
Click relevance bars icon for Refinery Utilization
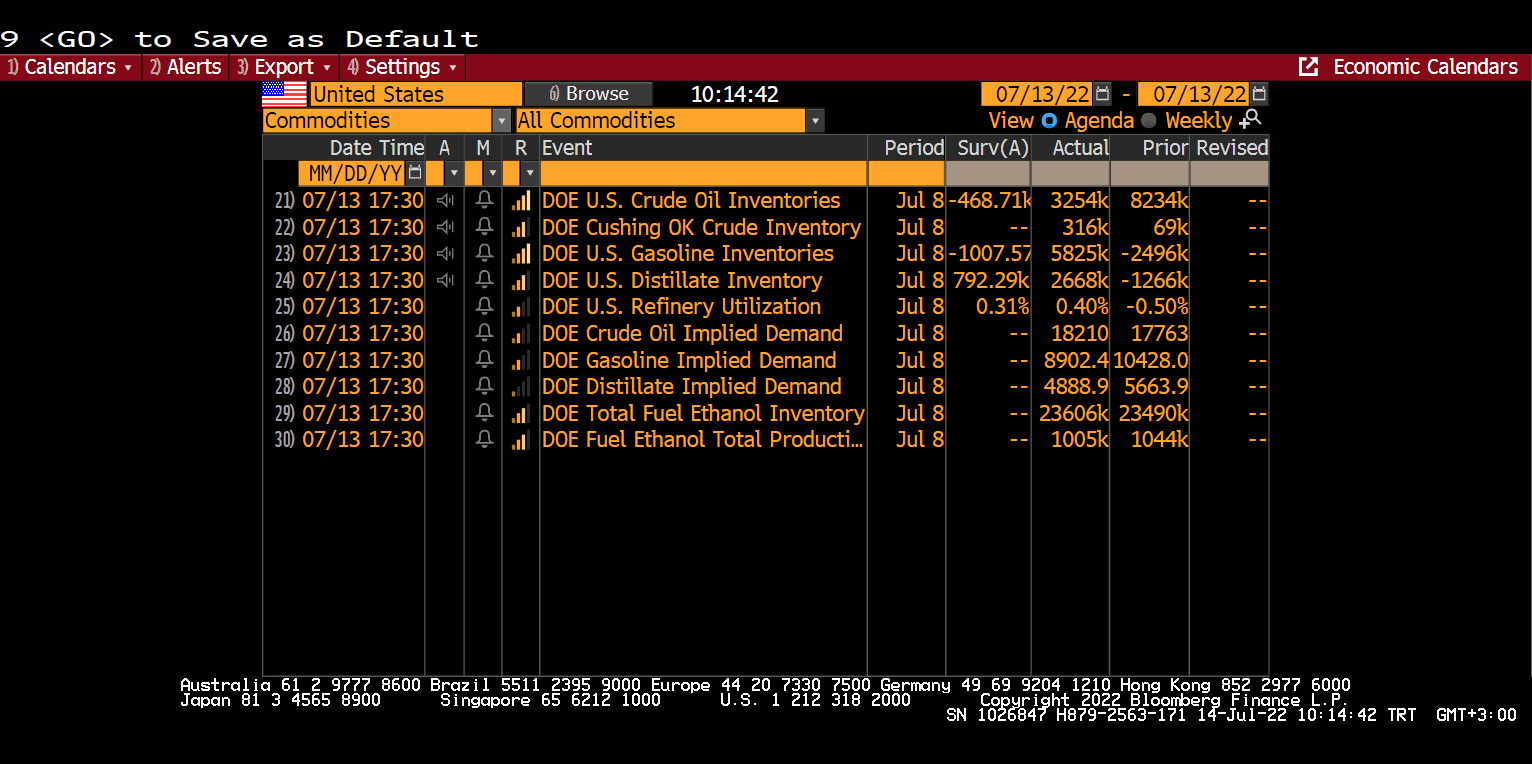pyautogui.click(x=520, y=307)
